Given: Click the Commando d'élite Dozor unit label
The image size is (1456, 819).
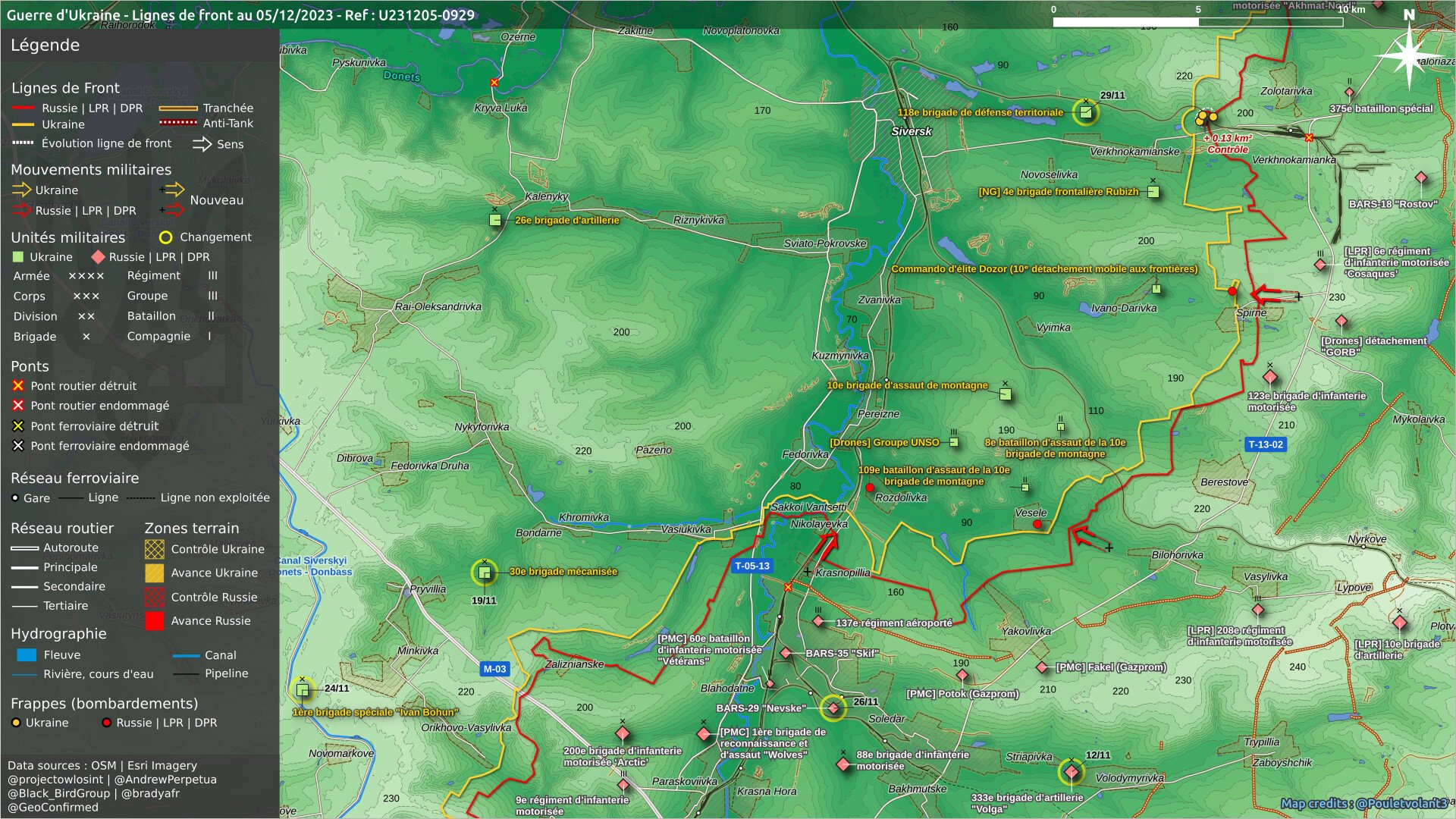Looking at the screenshot, I should [1044, 269].
